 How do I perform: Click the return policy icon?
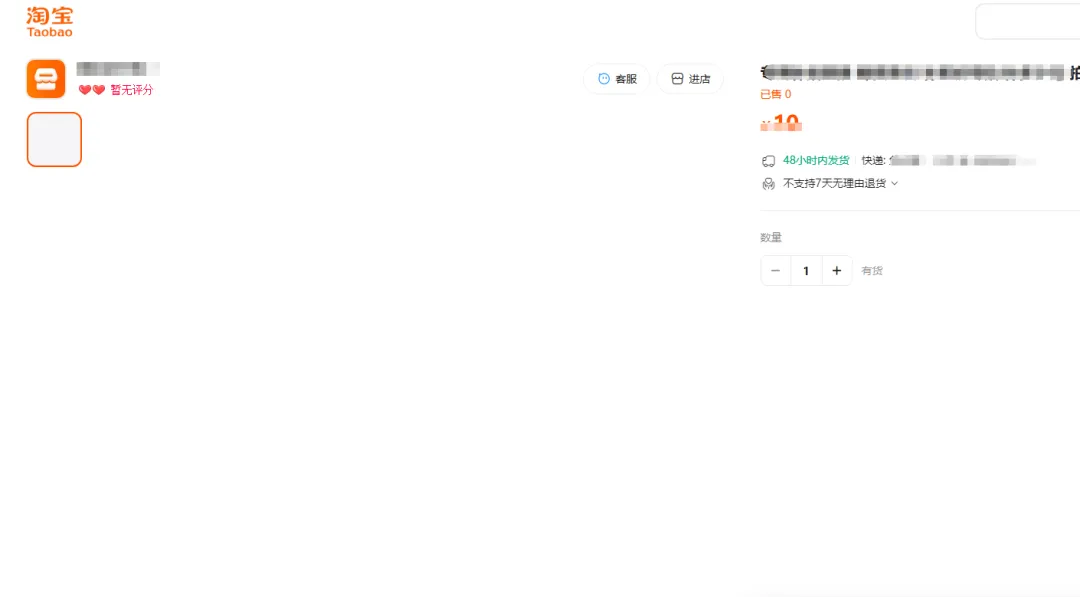point(769,184)
